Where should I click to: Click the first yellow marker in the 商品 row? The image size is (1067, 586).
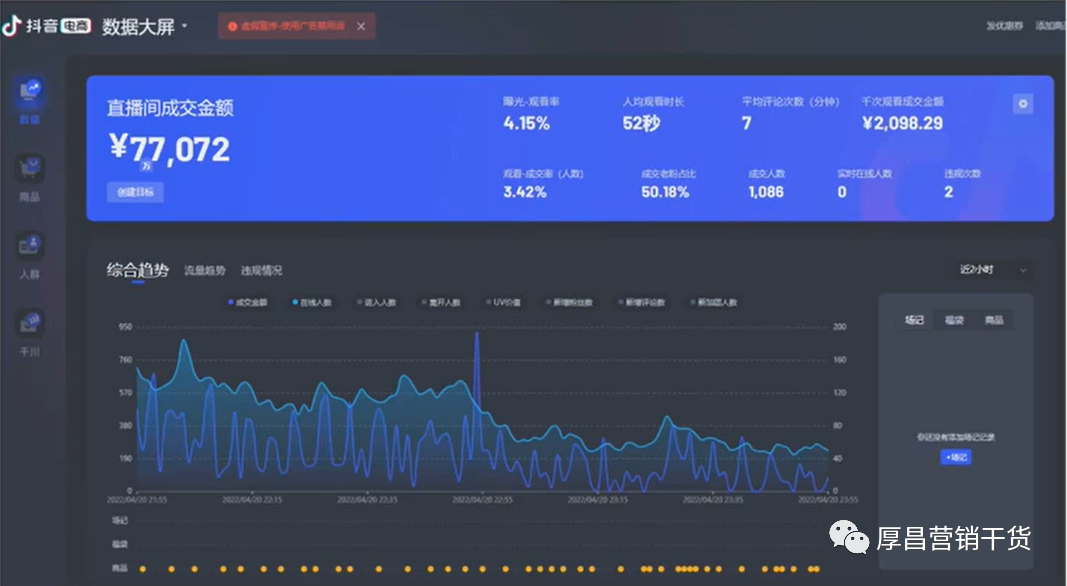pos(142,569)
